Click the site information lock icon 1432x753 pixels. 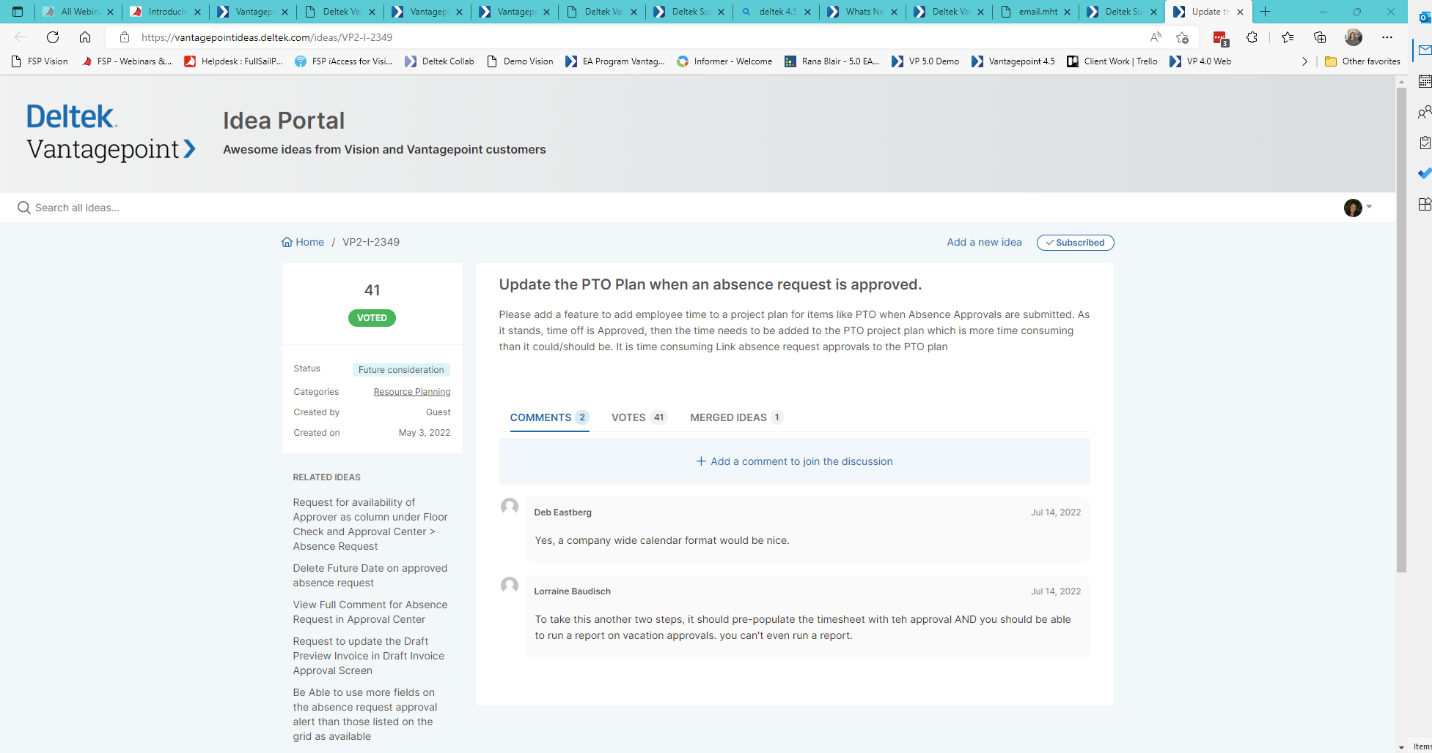click(x=125, y=37)
